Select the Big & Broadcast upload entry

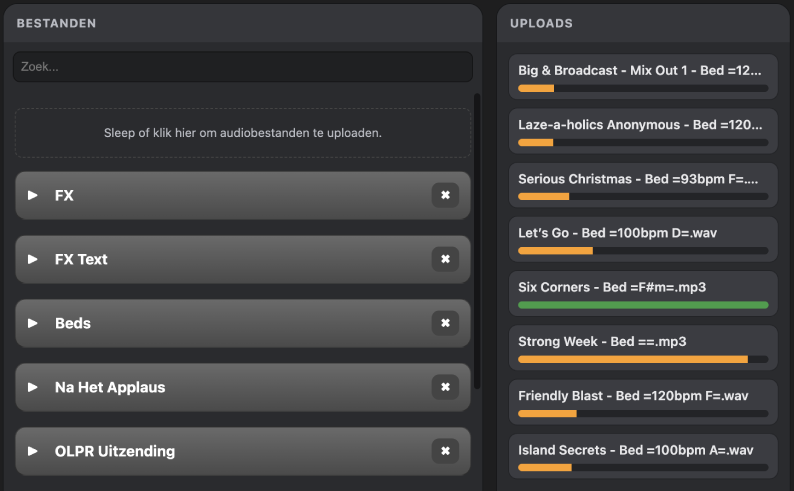[x=643, y=76]
